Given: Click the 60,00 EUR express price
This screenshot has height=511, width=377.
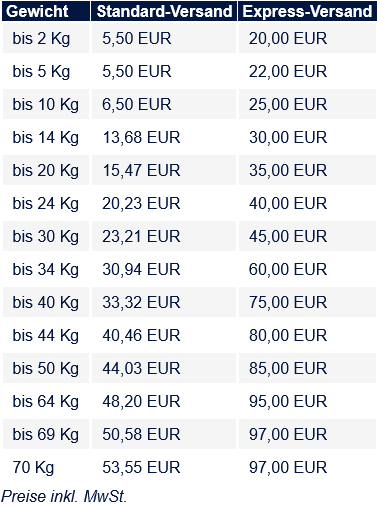Looking at the screenshot, I should click(288, 269).
